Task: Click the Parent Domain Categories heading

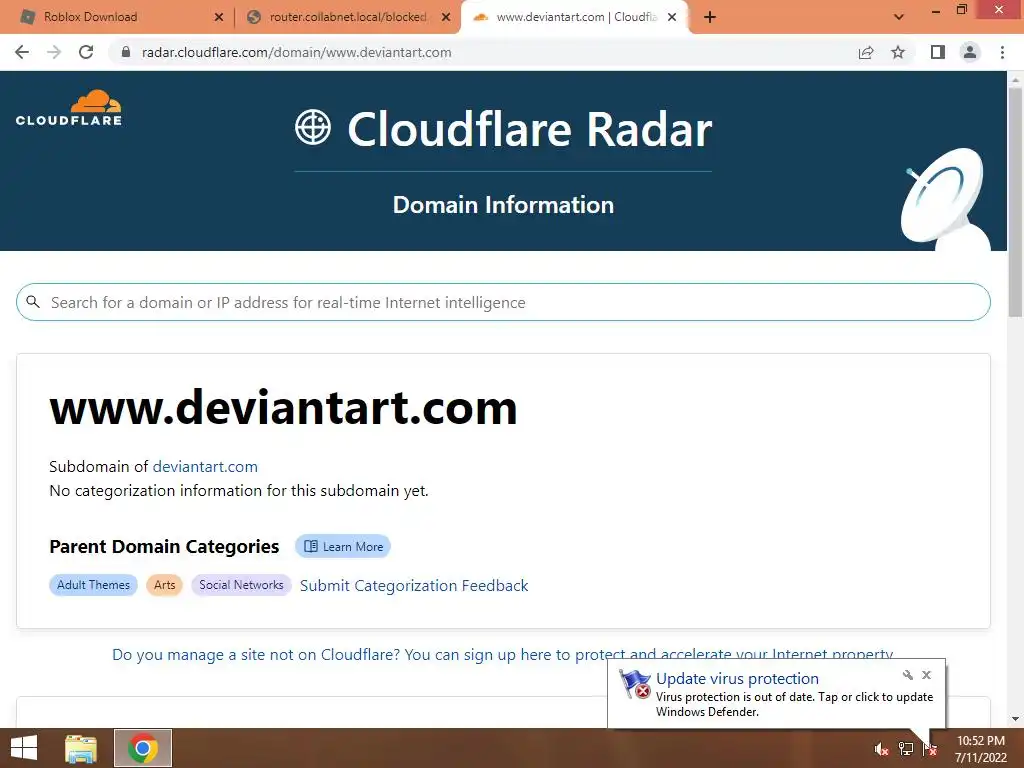Action: pos(164,546)
